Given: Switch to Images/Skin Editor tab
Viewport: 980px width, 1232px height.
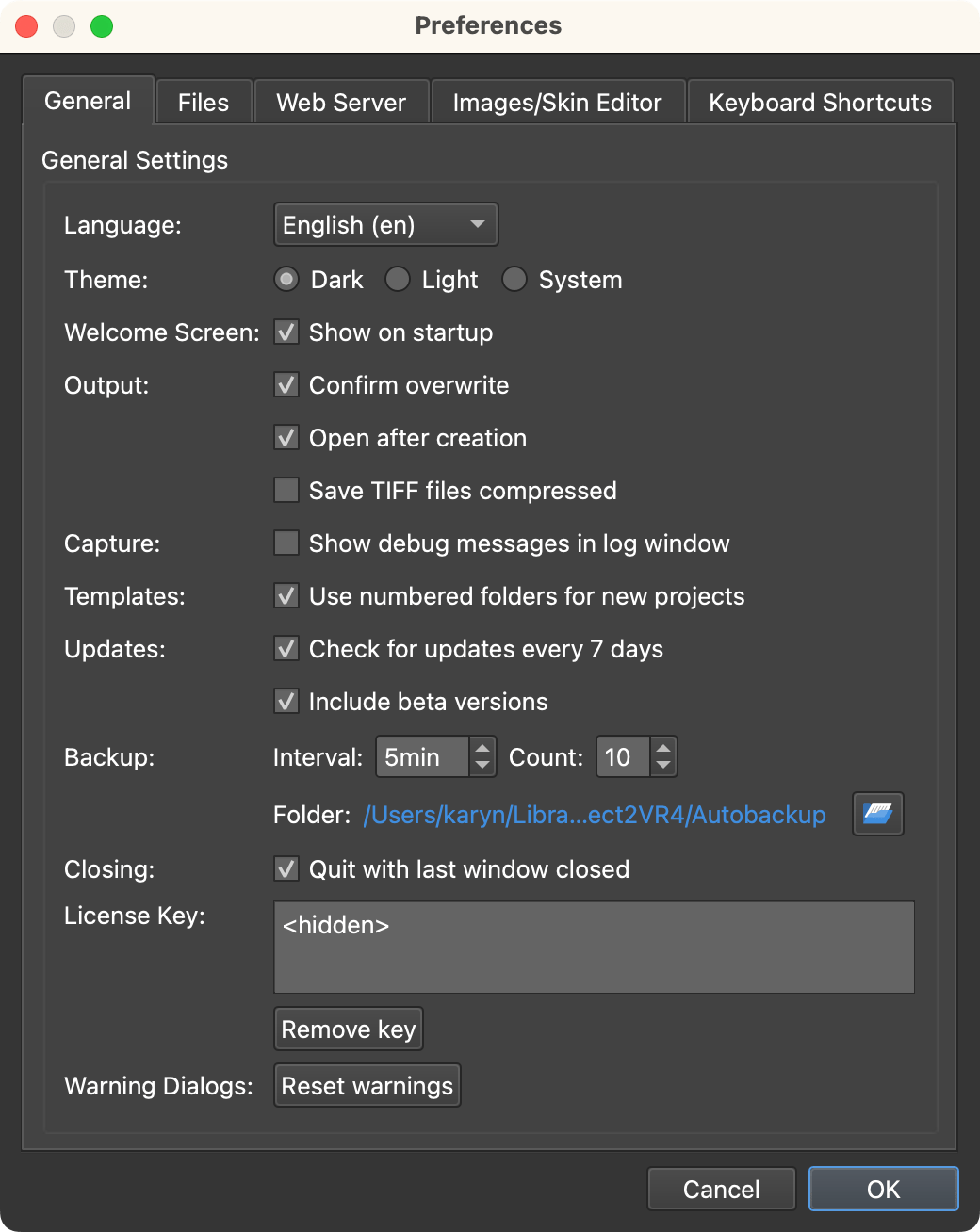Looking at the screenshot, I should pos(557,102).
